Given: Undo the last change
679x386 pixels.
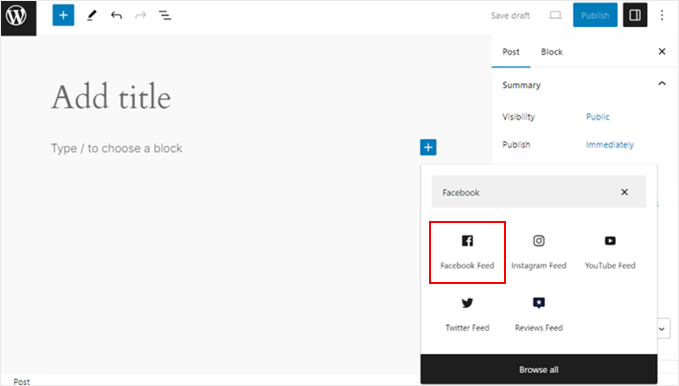Looking at the screenshot, I should pyautogui.click(x=116, y=16).
